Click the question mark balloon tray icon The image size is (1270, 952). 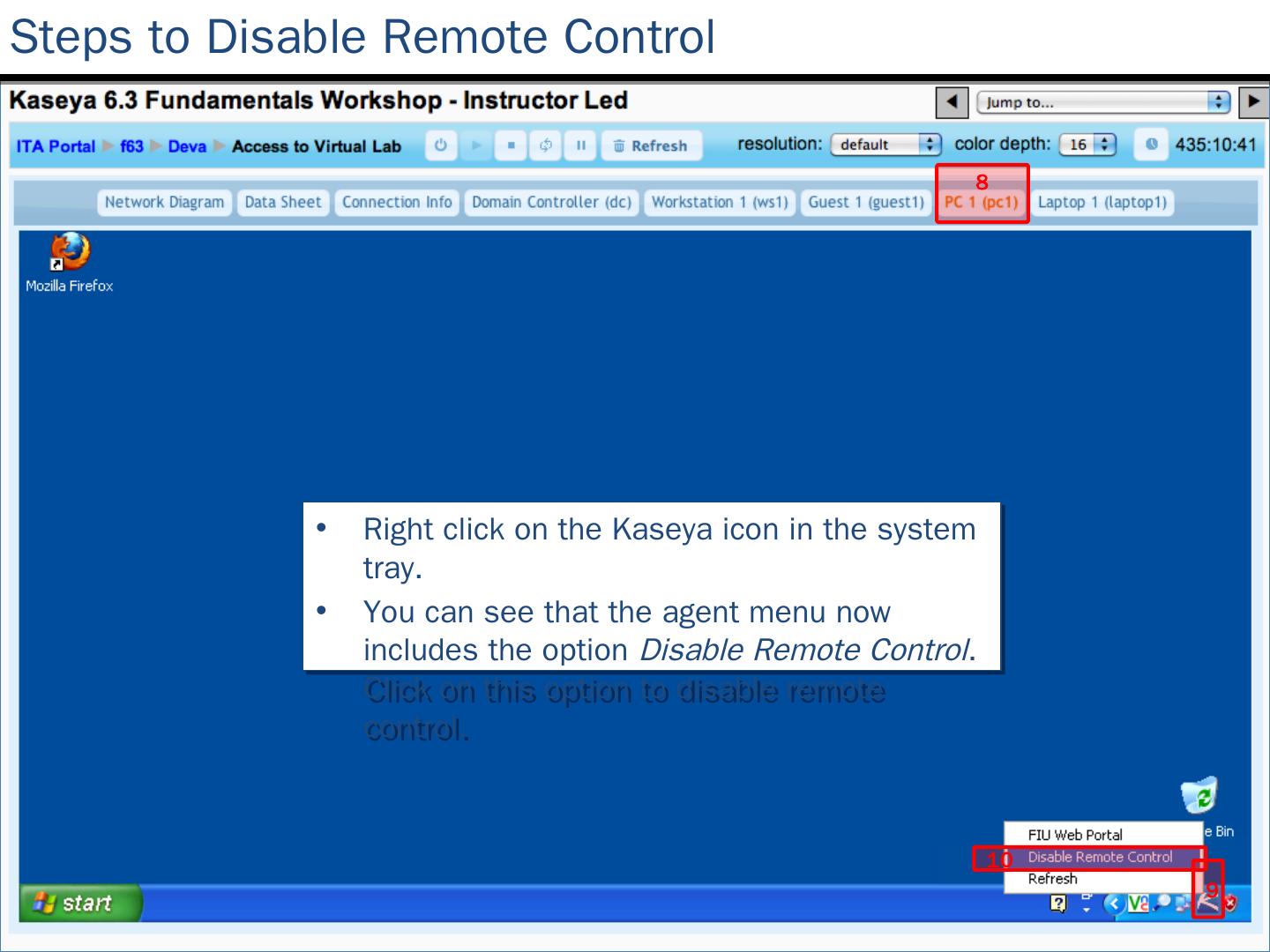click(x=1058, y=903)
